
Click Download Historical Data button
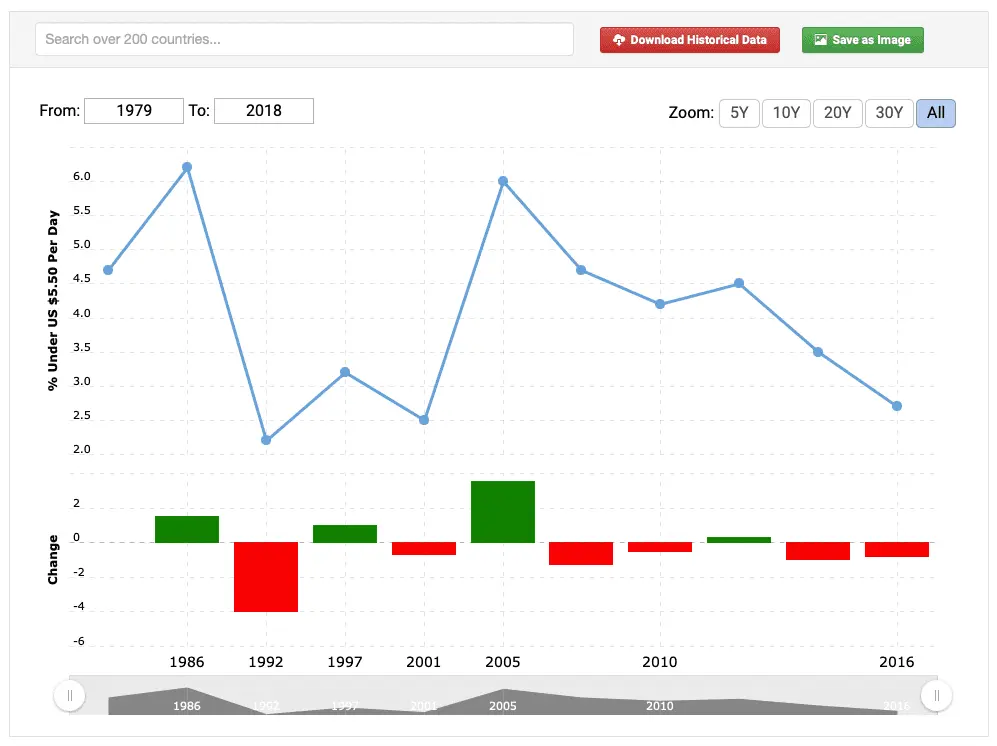689,40
